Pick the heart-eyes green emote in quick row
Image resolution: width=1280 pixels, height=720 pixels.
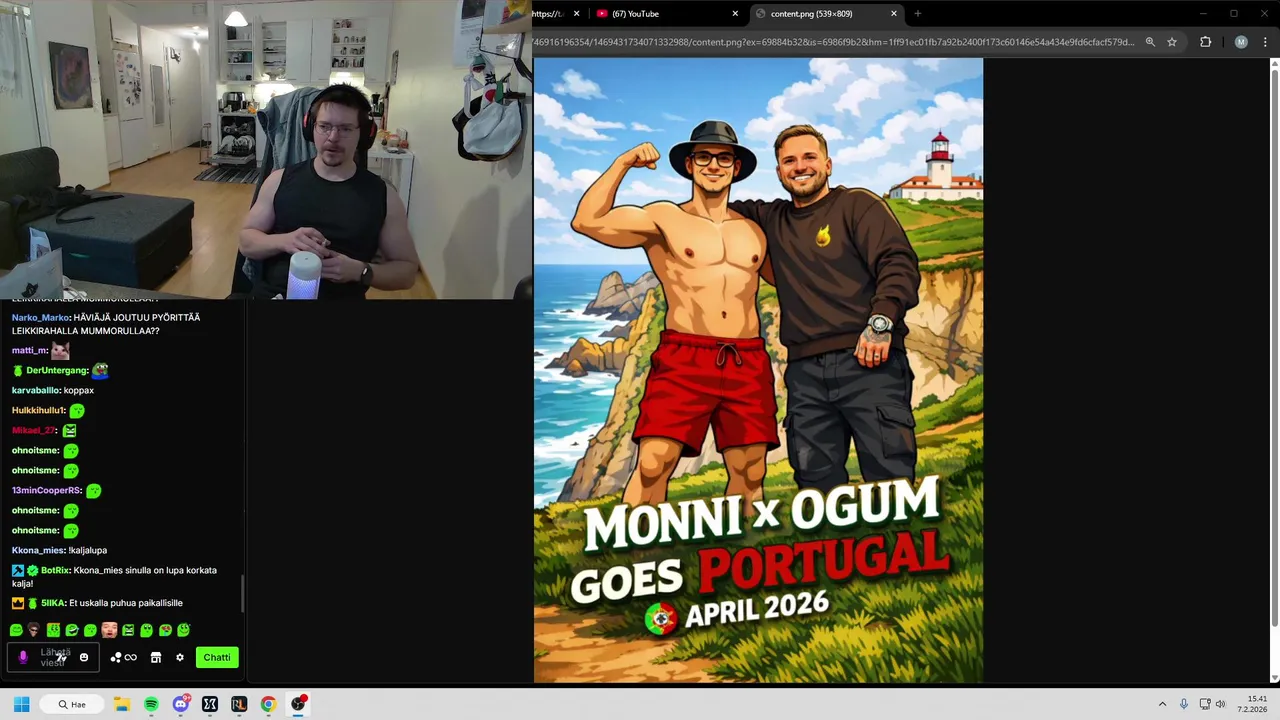click(x=165, y=630)
